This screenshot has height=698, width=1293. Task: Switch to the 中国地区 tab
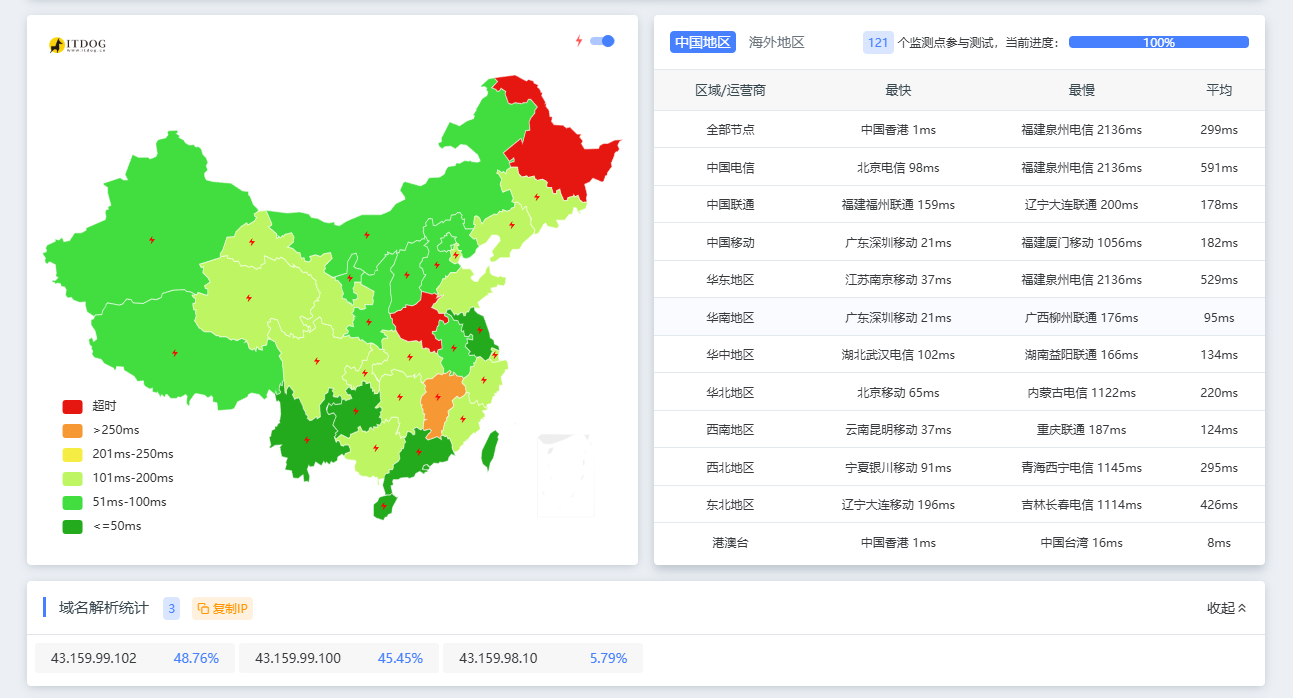tap(703, 42)
